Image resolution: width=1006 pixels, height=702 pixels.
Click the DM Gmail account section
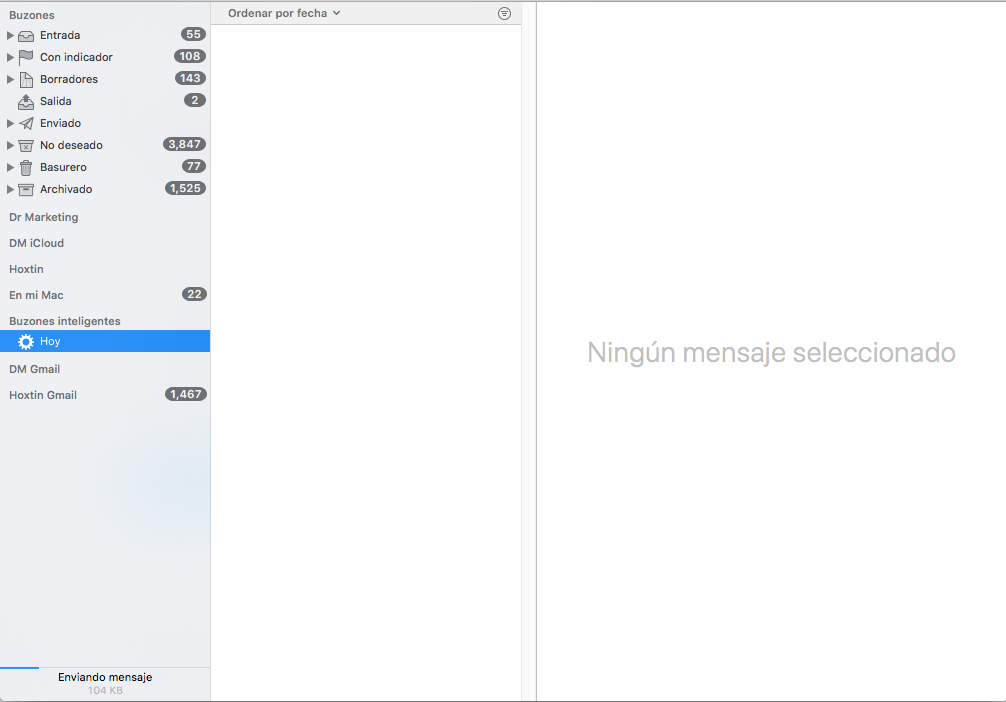click(x=35, y=369)
